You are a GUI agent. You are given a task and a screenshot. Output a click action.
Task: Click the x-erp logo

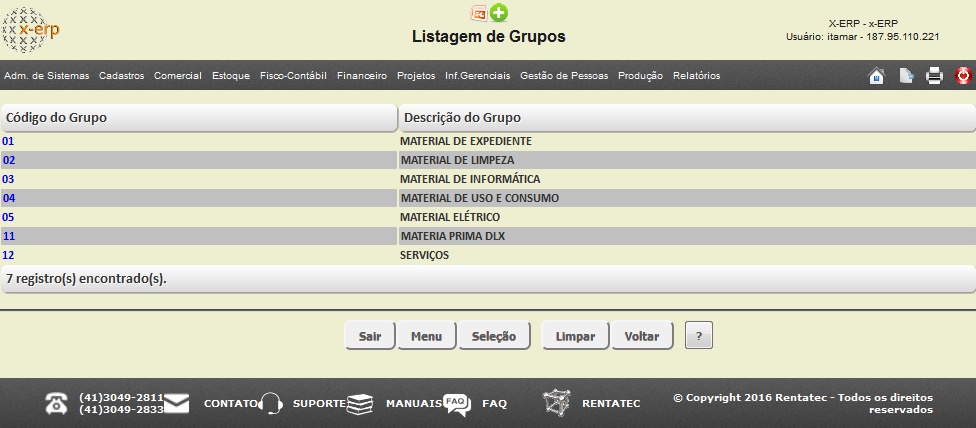pyautogui.click(x=31, y=29)
